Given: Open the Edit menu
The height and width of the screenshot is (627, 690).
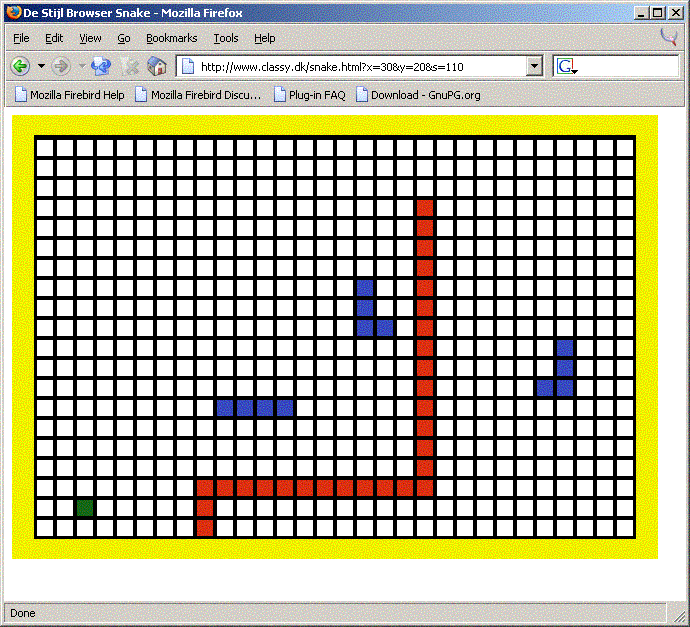Looking at the screenshot, I should click(x=54, y=38).
